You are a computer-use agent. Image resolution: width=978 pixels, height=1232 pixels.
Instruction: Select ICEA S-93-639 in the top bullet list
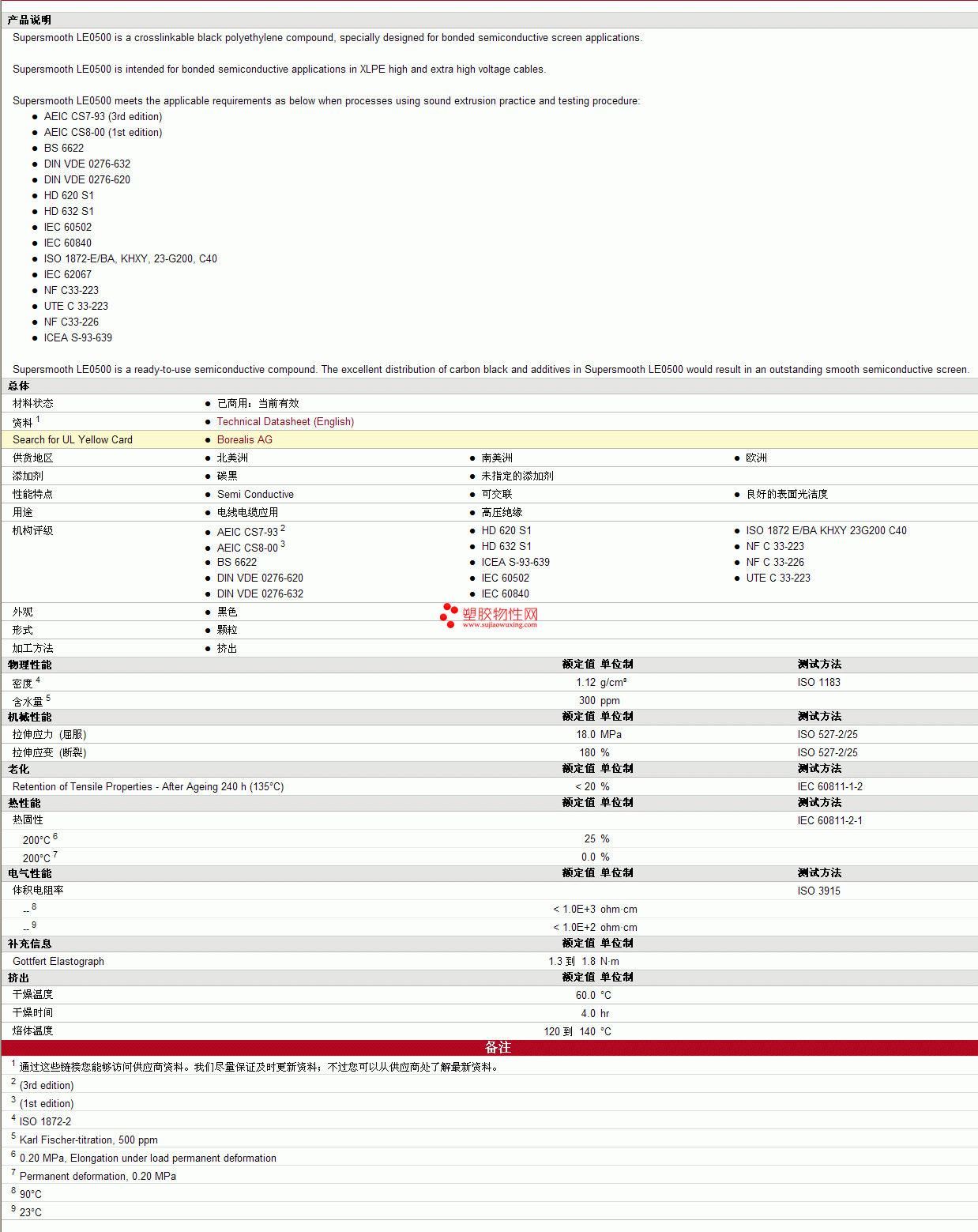[x=78, y=338]
